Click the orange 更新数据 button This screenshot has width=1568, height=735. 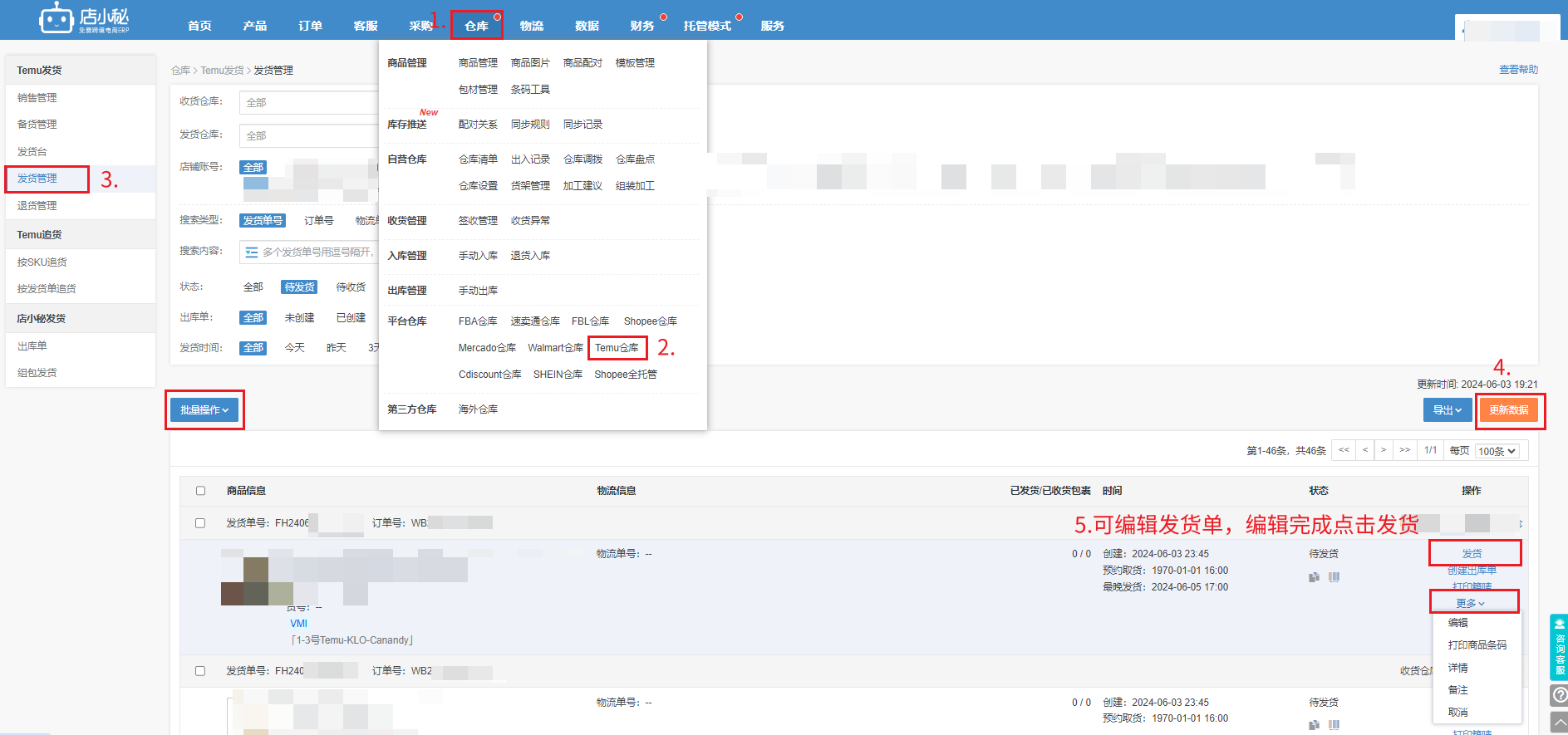click(x=1509, y=410)
